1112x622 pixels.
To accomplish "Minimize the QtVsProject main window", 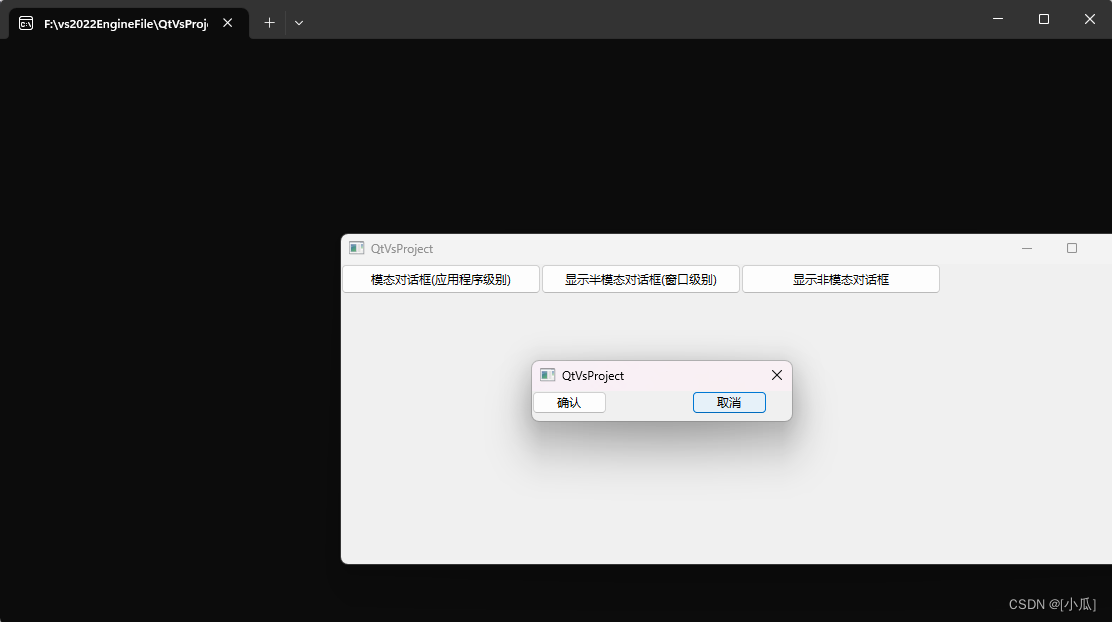I will tap(1027, 248).
